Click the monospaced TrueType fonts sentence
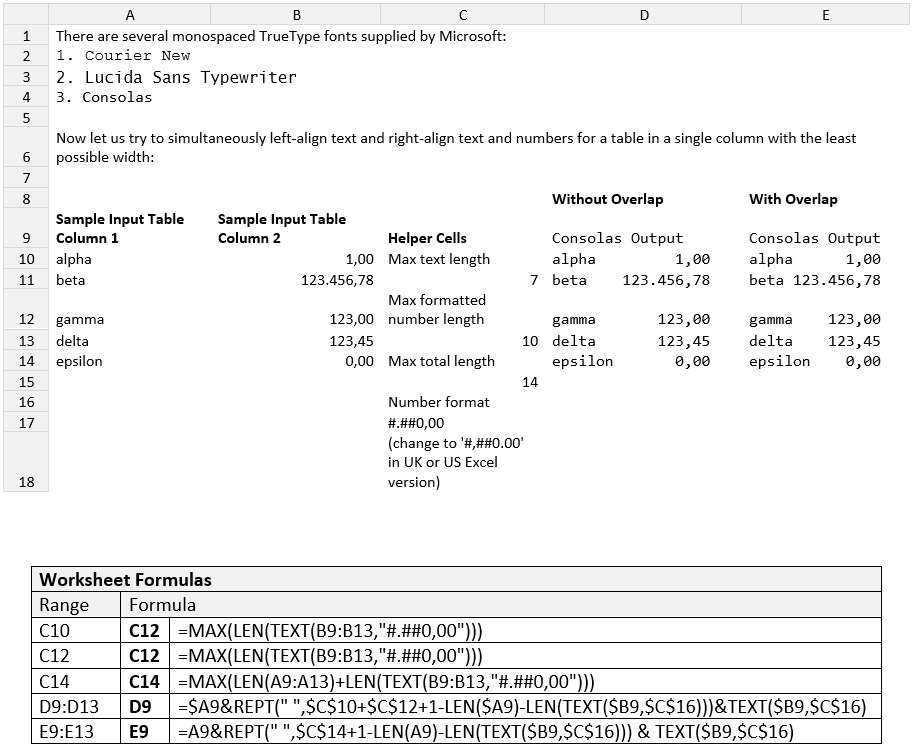Image resolution: width=915 pixels, height=746 pixels. [x=281, y=36]
